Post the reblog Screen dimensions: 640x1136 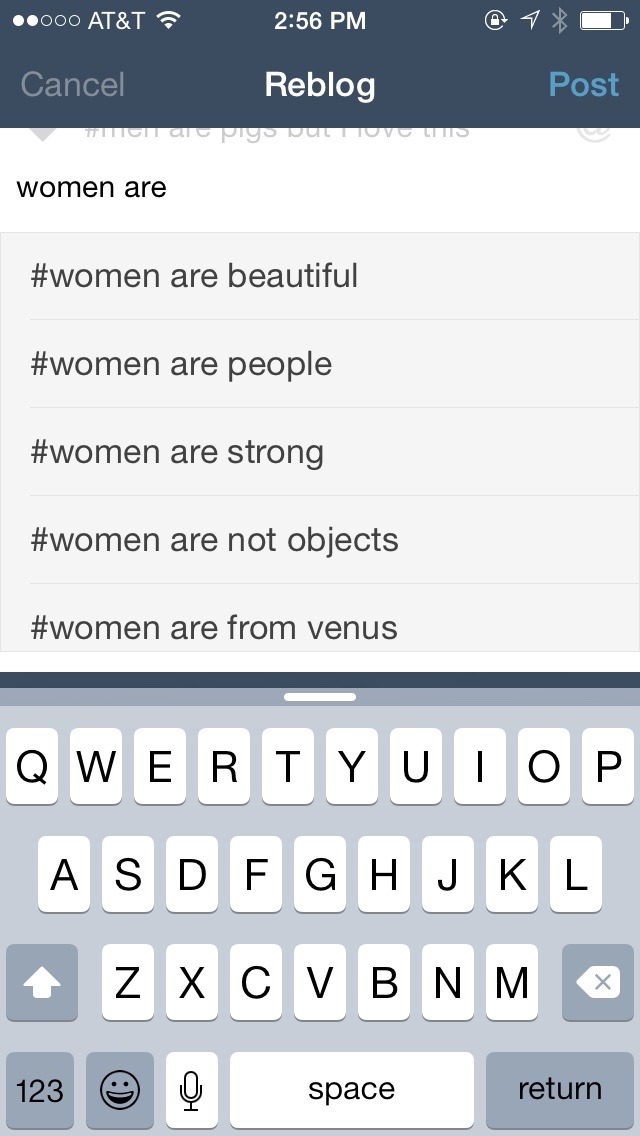(583, 85)
